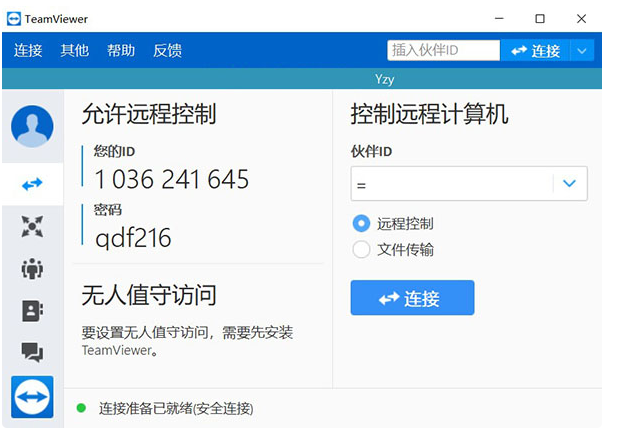
Task: Select 文件传输 radio option
Action: 361,250
